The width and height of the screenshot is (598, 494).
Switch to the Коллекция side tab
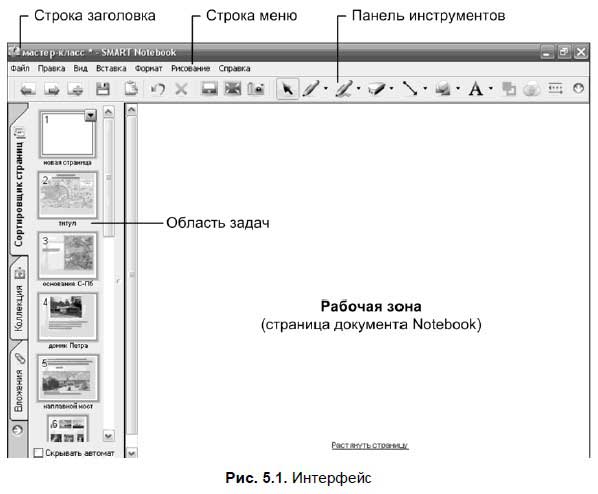point(19,299)
